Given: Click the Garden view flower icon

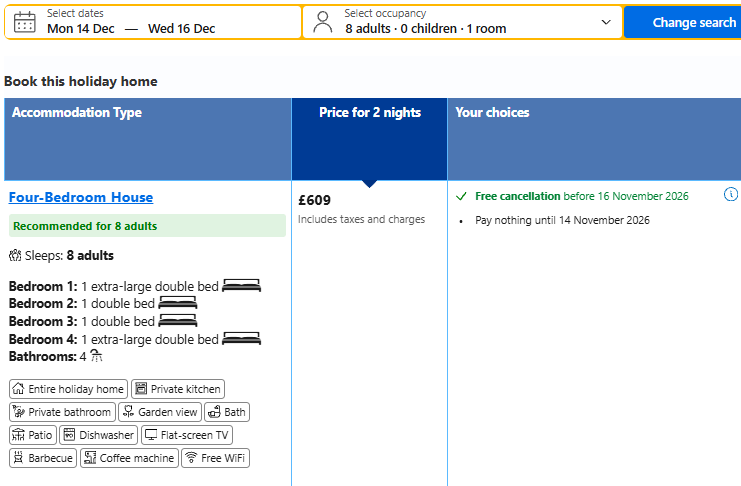Looking at the screenshot, I should (x=128, y=412).
